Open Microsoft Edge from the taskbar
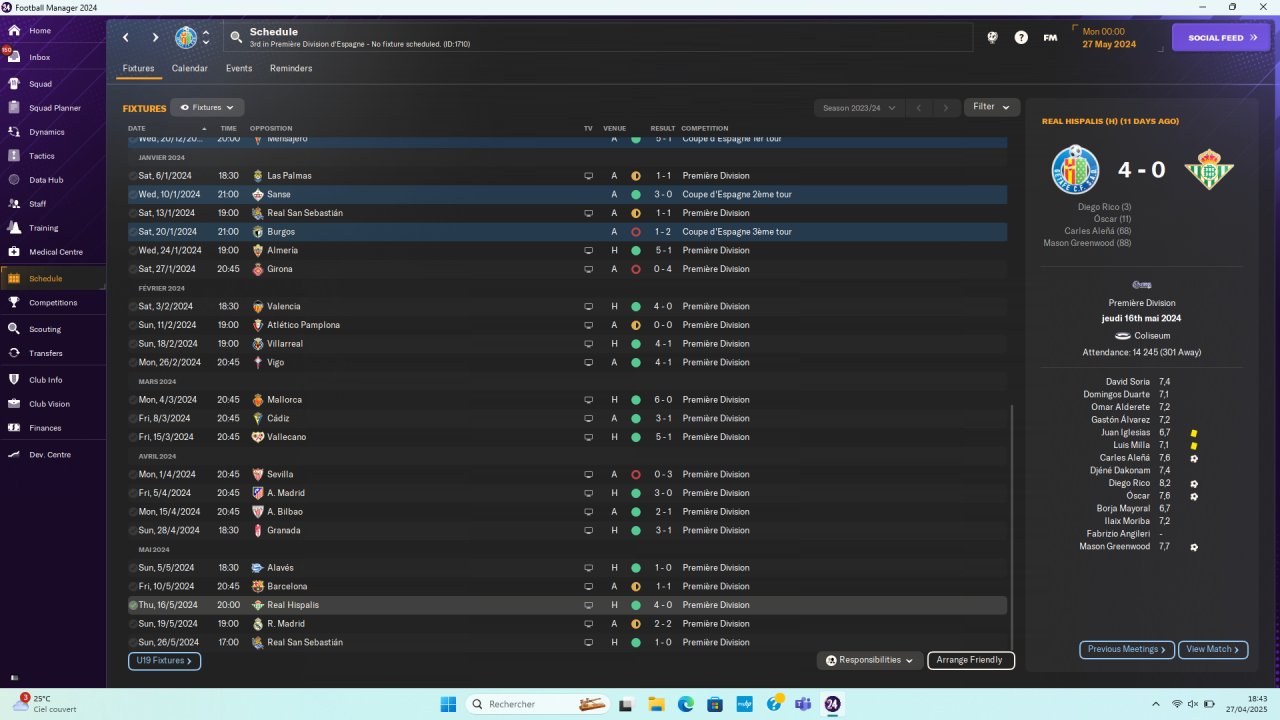1280x720 pixels. pos(686,704)
